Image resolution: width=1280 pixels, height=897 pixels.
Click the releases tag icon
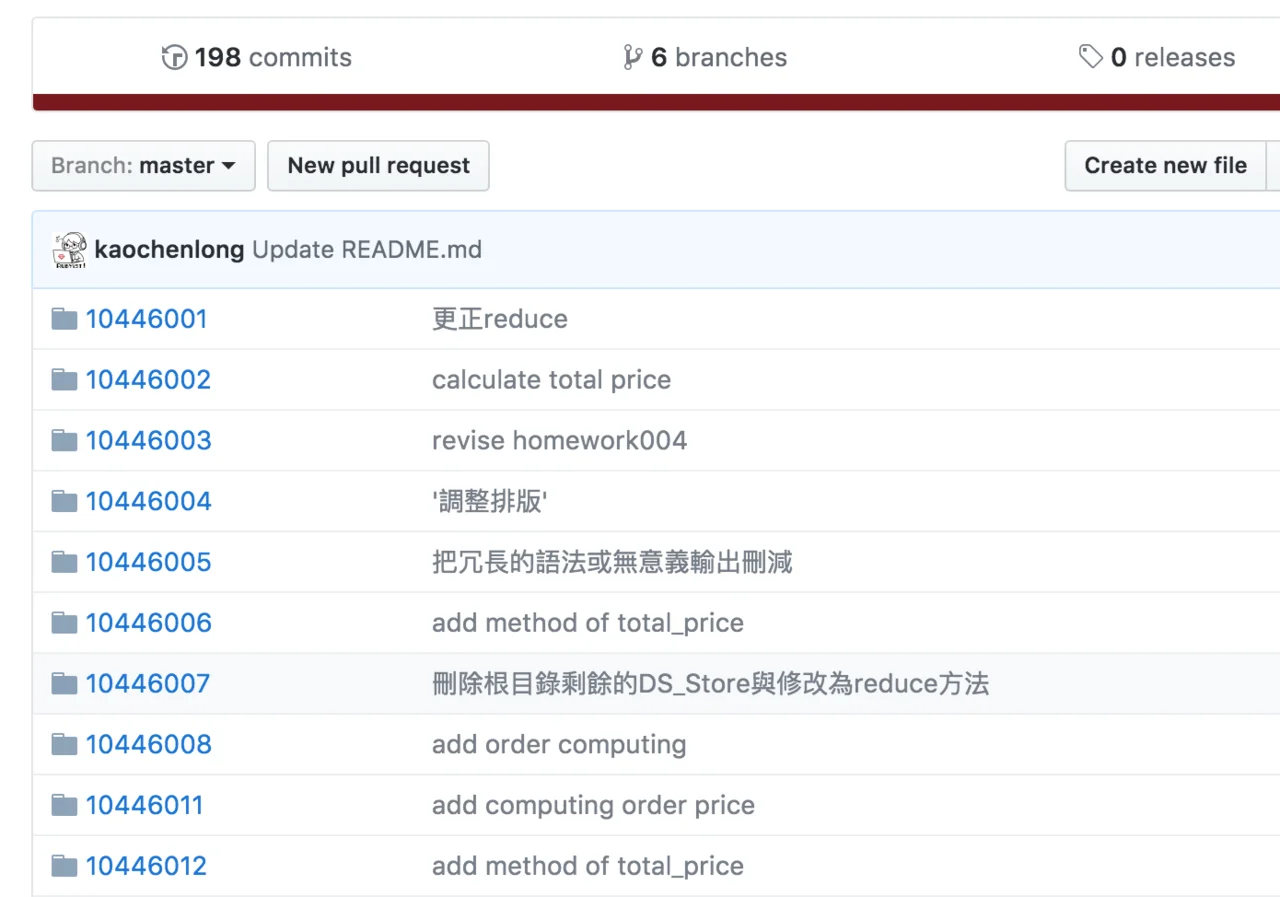pos(1090,57)
